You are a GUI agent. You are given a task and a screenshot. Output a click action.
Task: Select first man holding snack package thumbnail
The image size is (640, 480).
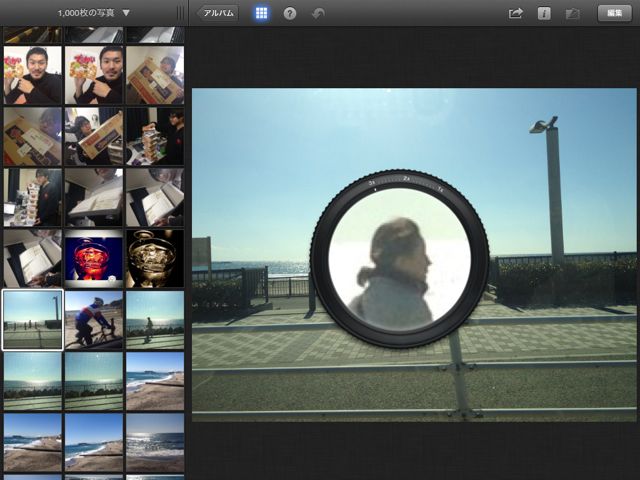pos(33,75)
